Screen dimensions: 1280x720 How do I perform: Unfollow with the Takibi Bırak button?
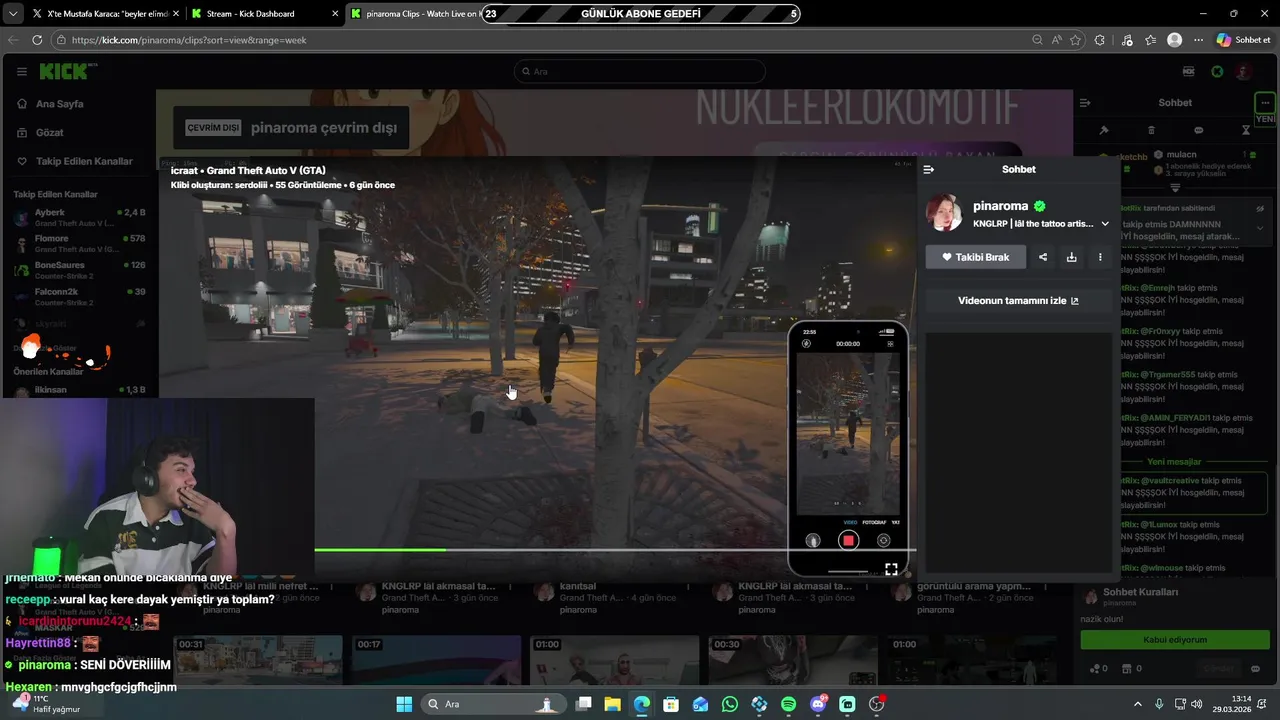tap(976, 257)
